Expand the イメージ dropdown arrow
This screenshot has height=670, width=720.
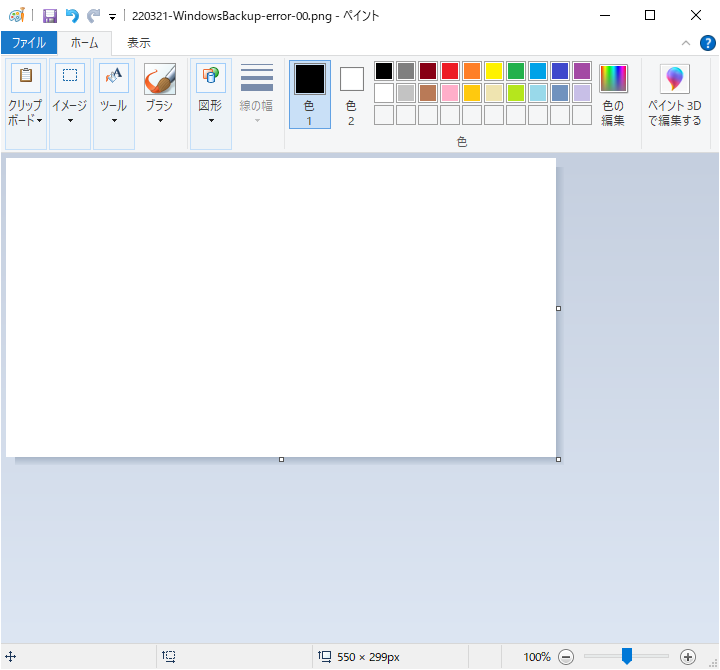70,121
